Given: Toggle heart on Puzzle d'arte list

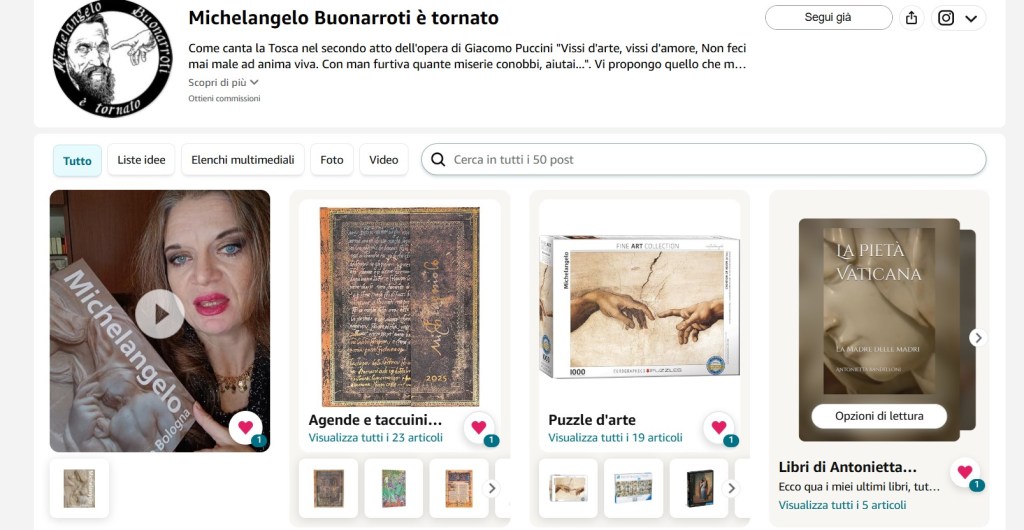Looking at the screenshot, I should tap(718, 428).
